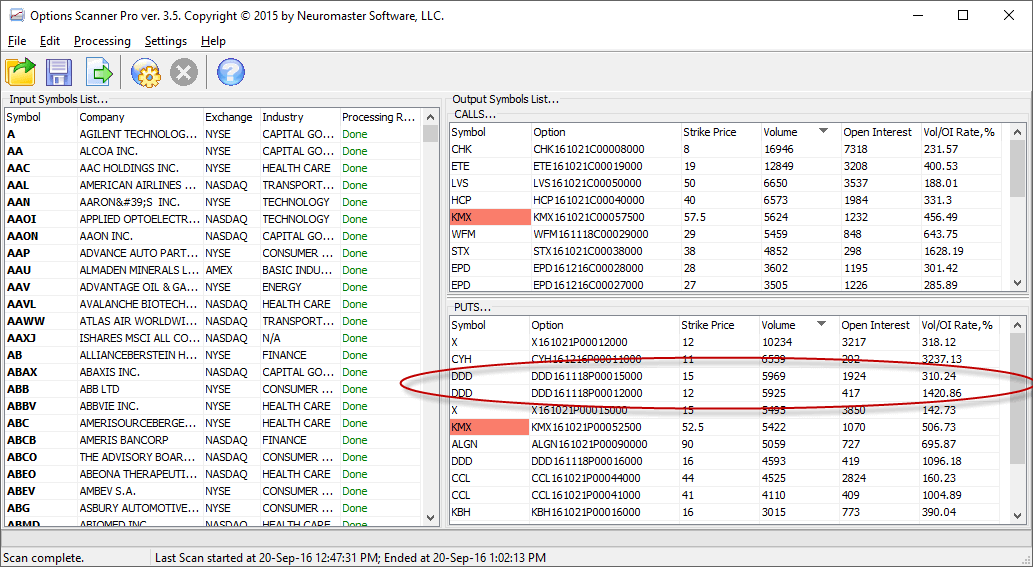
Task: Click the application icon in title bar
Action: 16,15
